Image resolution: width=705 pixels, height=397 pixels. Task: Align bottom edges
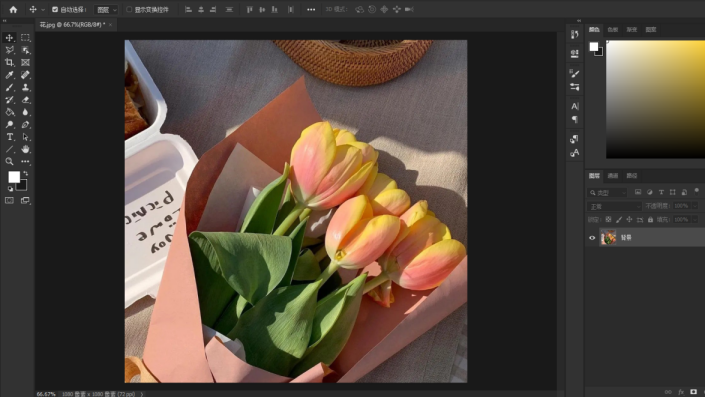point(274,9)
